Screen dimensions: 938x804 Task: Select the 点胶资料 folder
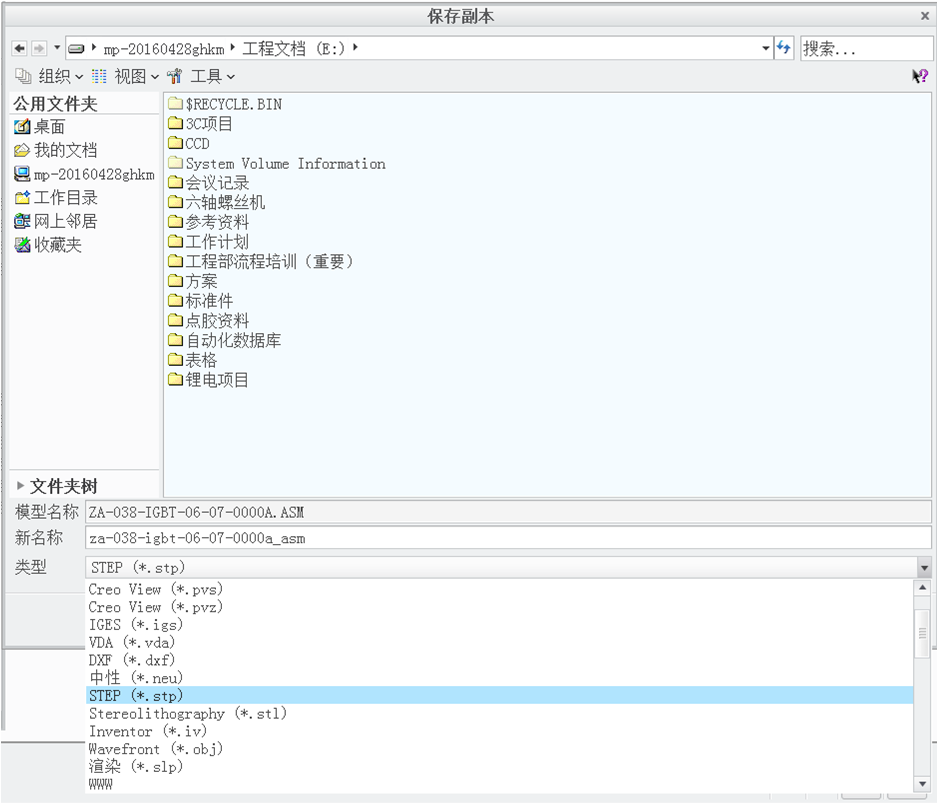point(209,321)
